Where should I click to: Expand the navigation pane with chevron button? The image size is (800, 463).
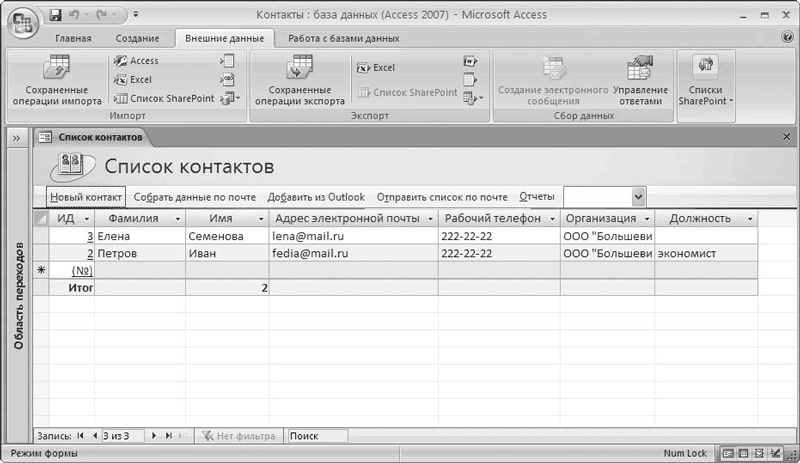[x=17, y=138]
